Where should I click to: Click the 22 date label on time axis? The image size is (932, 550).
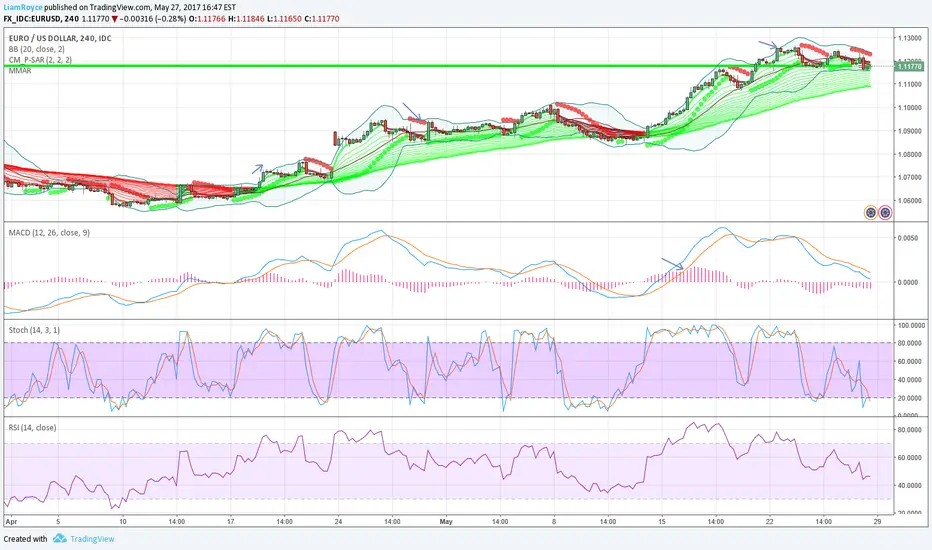(770, 521)
